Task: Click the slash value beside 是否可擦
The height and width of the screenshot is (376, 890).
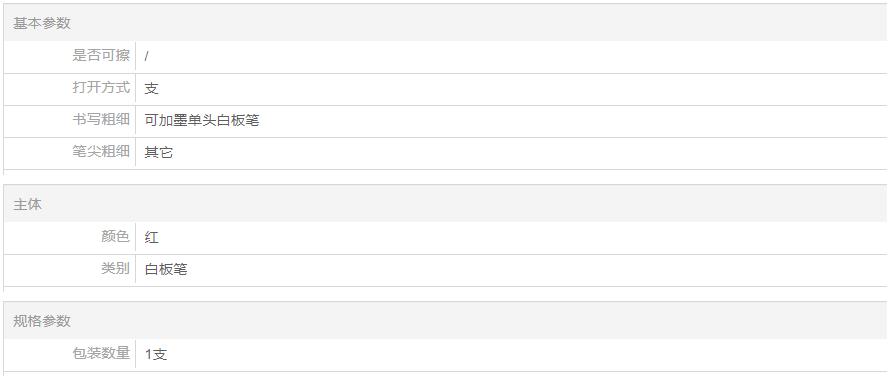Action: coord(146,56)
